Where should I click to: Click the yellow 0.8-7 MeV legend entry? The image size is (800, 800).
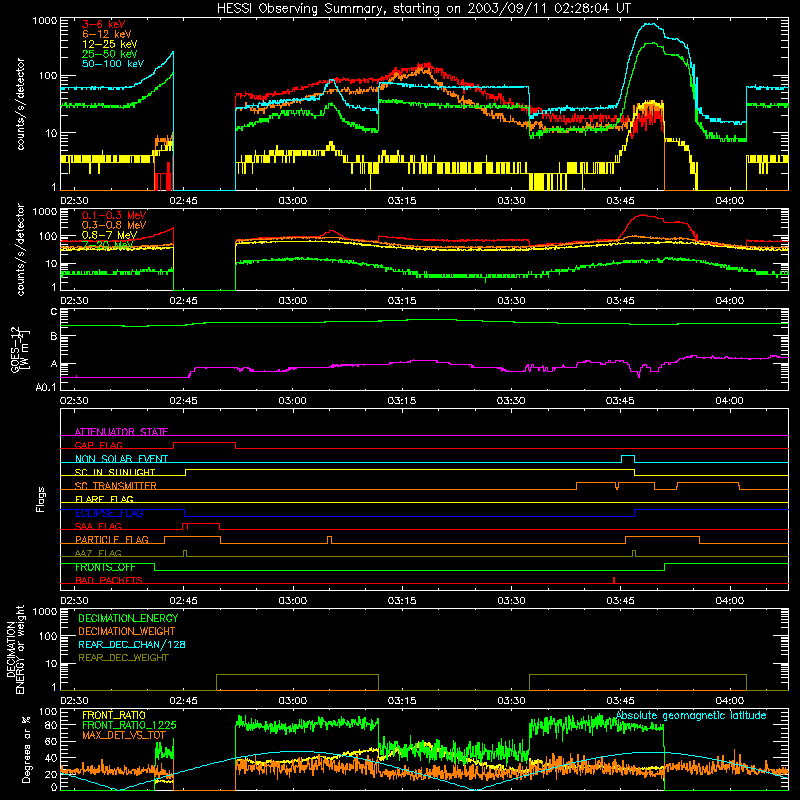pos(110,235)
